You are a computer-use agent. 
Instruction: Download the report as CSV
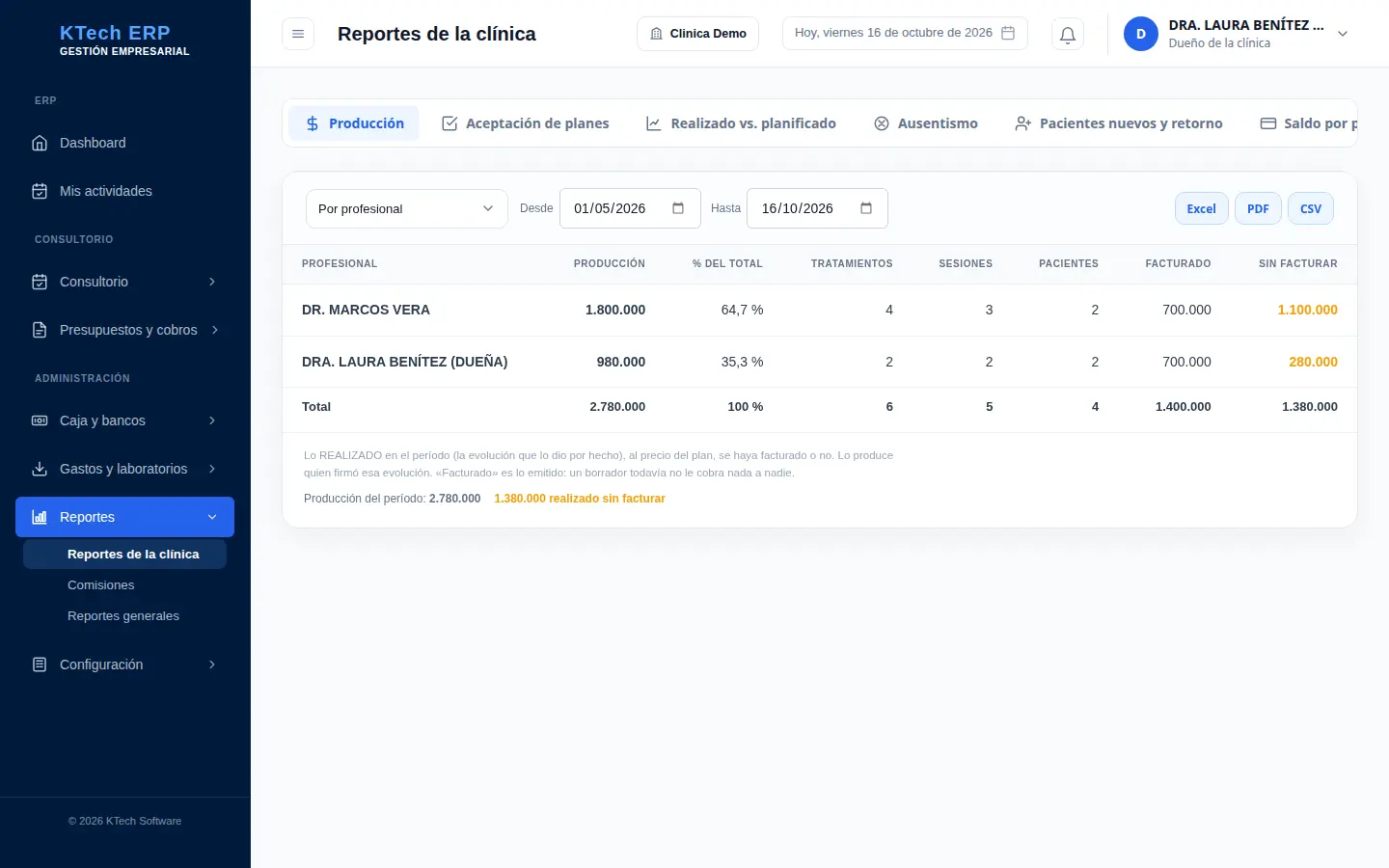tap(1311, 208)
